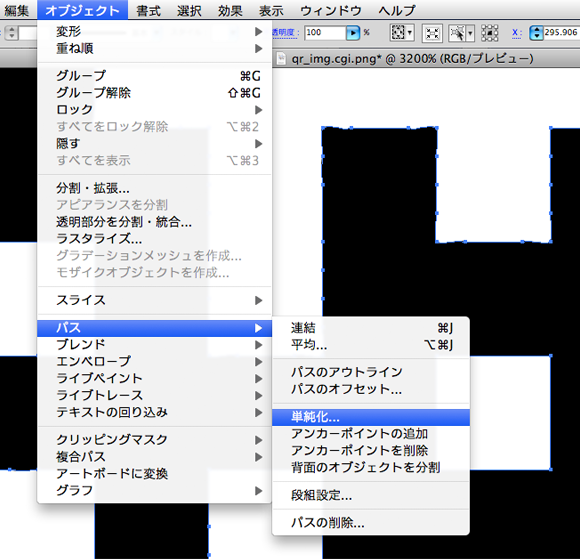The width and height of the screenshot is (580, 559).
Task: Open the 表示 menu
Action: coord(271,10)
